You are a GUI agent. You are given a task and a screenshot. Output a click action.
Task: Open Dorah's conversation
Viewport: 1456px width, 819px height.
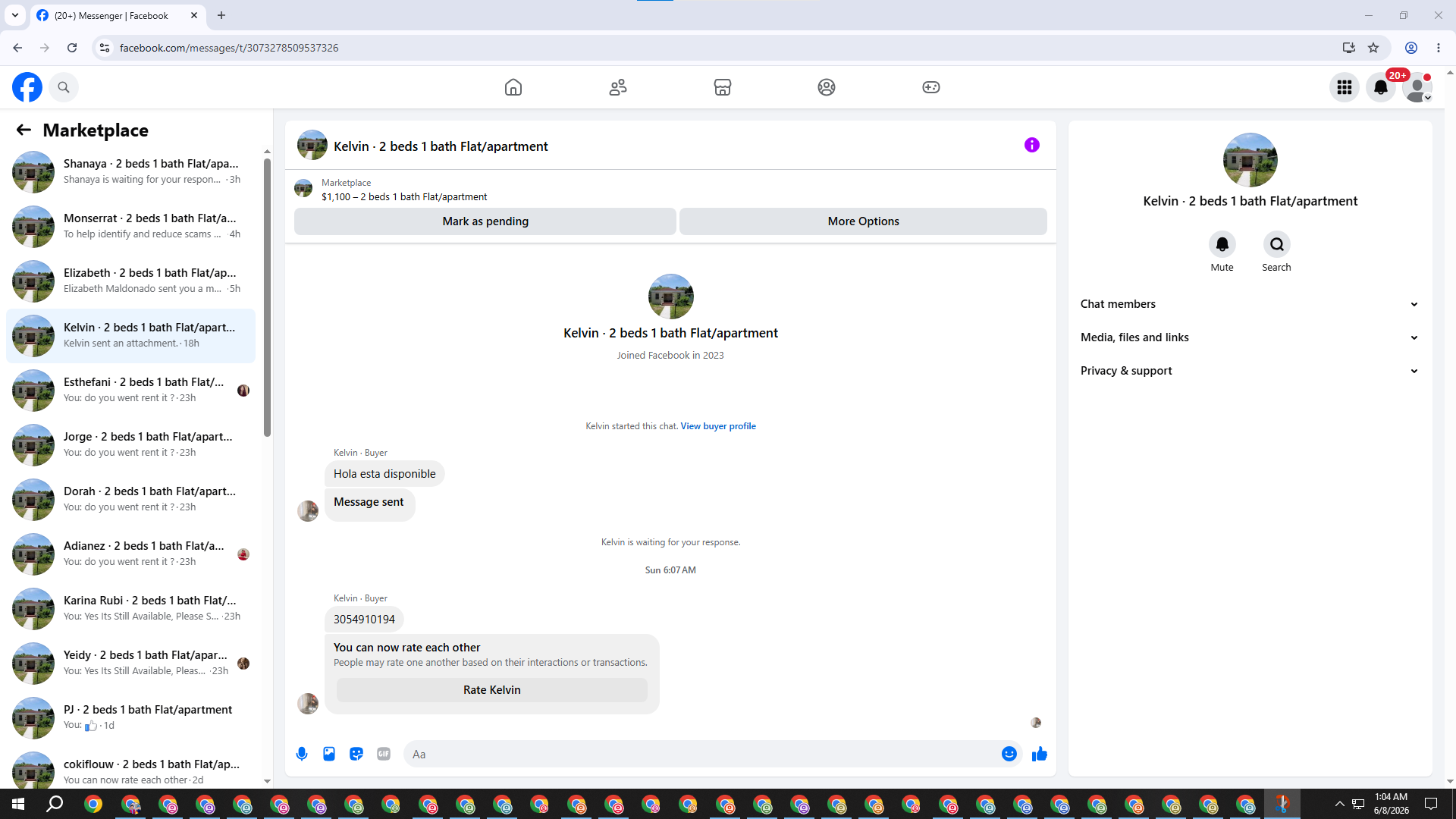point(130,500)
